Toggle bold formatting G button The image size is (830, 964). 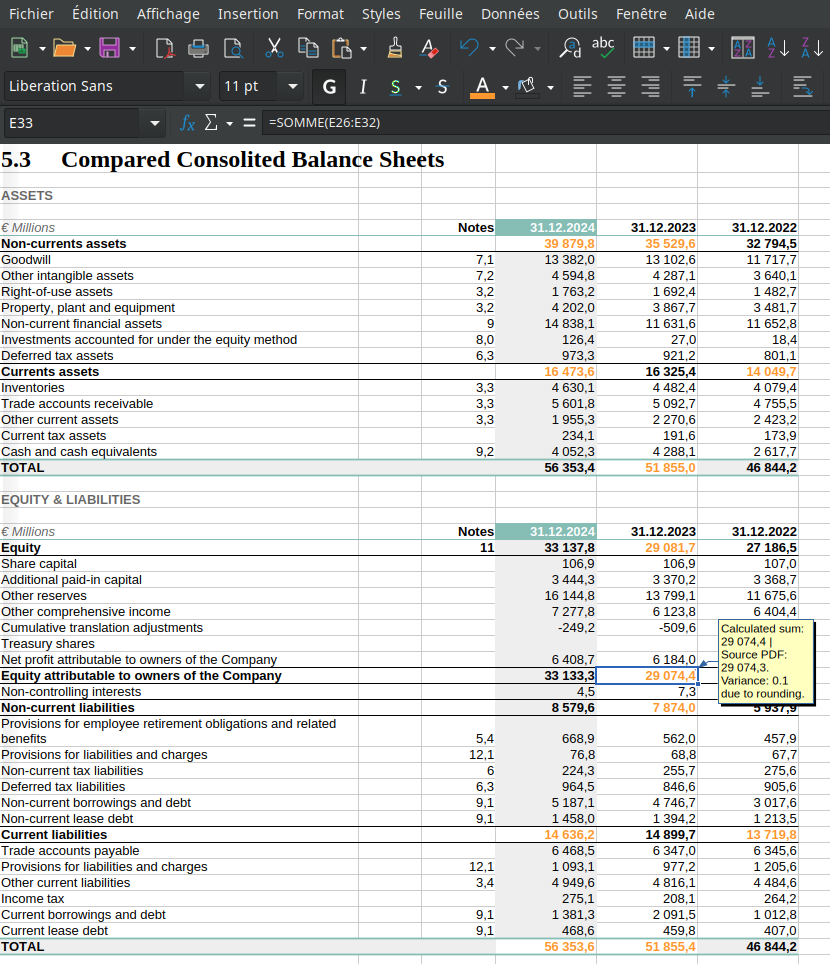pos(329,87)
